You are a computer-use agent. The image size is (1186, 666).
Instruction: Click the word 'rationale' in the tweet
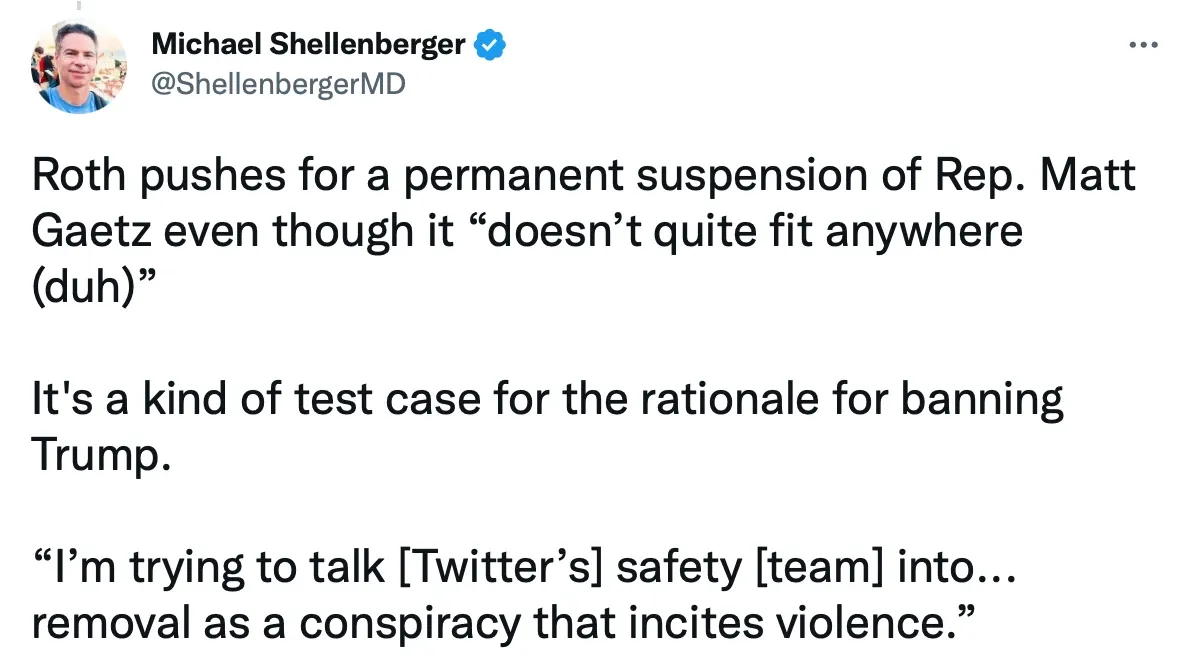tap(729, 398)
